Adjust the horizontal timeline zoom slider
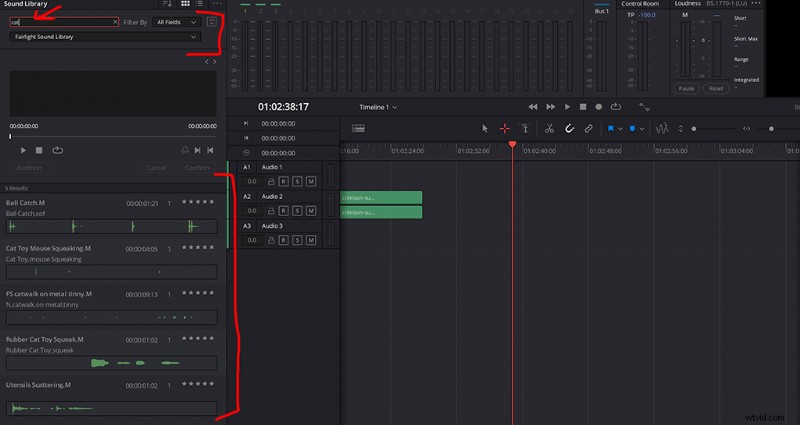Viewport: 800px width, 425px height. pos(771,129)
